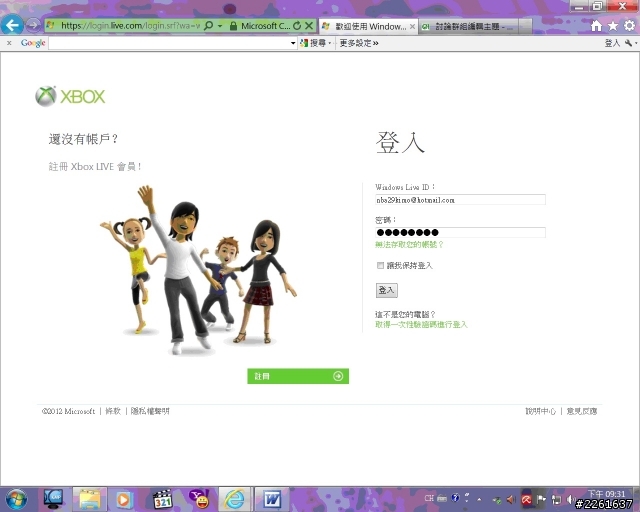Click the Action Center flag icon
This screenshot has height=512, width=640.
pyautogui.click(x=541, y=499)
